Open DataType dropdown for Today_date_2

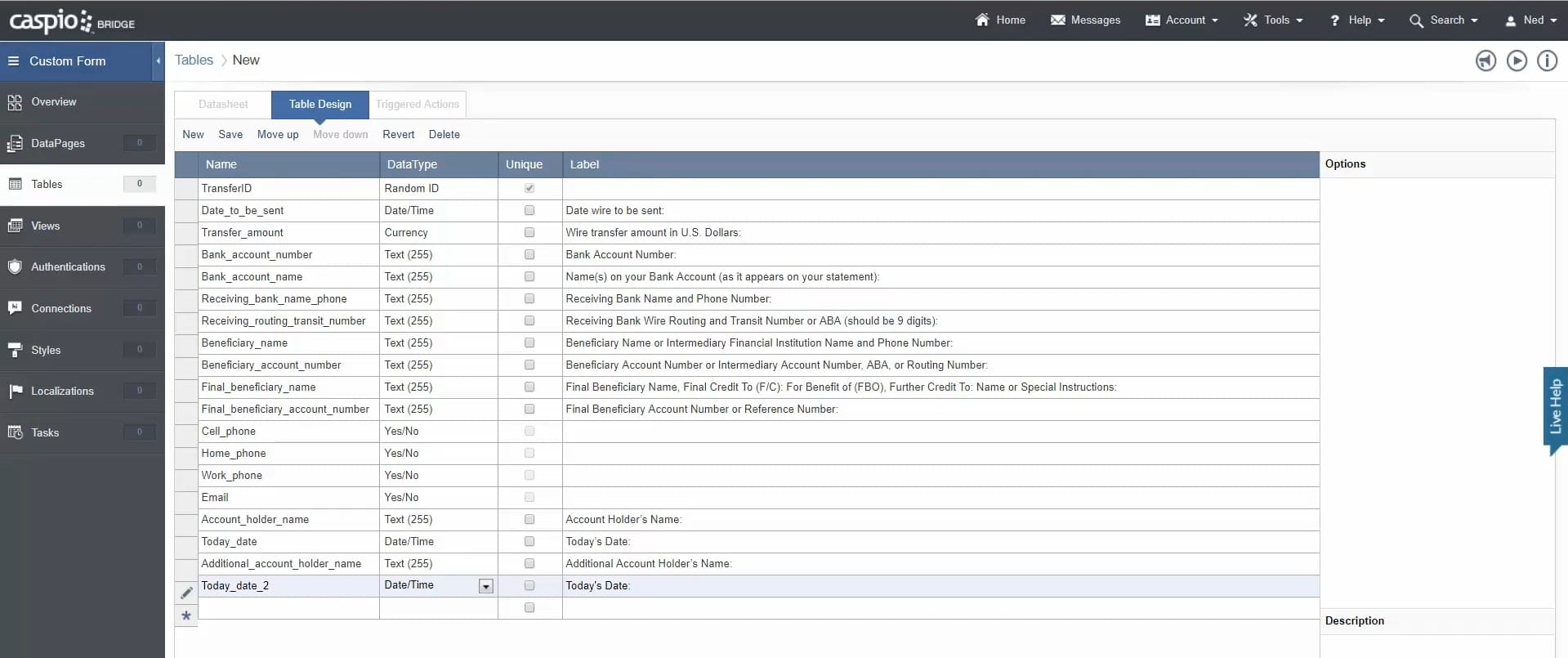pyautogui.click(x=486, y=586)
